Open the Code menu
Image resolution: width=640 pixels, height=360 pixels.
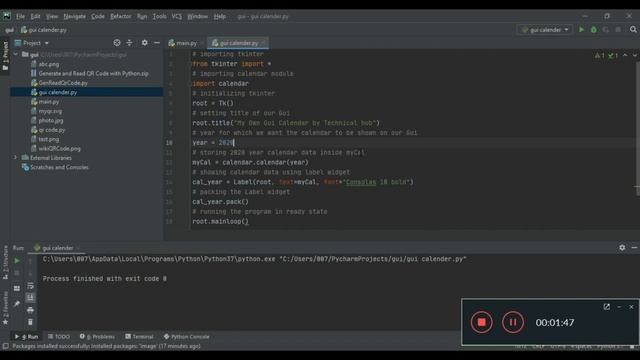tap(98, 16)
